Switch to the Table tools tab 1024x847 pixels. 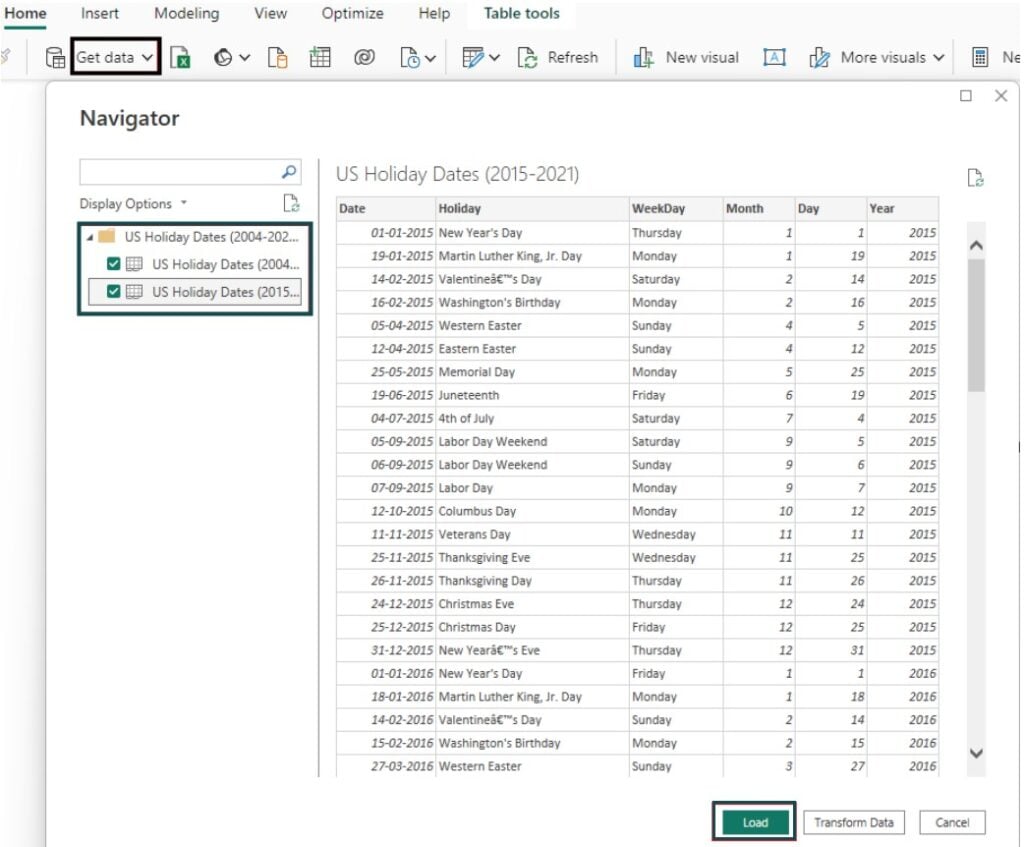[522, 13]
